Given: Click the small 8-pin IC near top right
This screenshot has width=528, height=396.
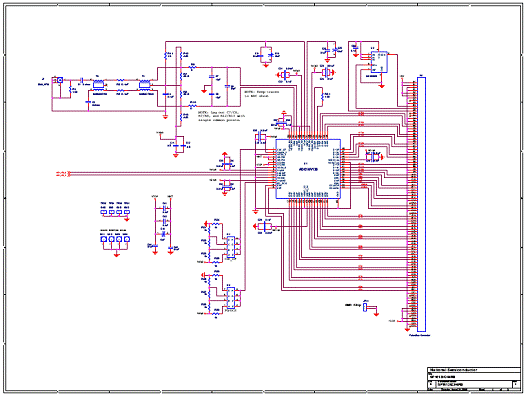Looking at the screenshot, I should click(x=378, y=62).
